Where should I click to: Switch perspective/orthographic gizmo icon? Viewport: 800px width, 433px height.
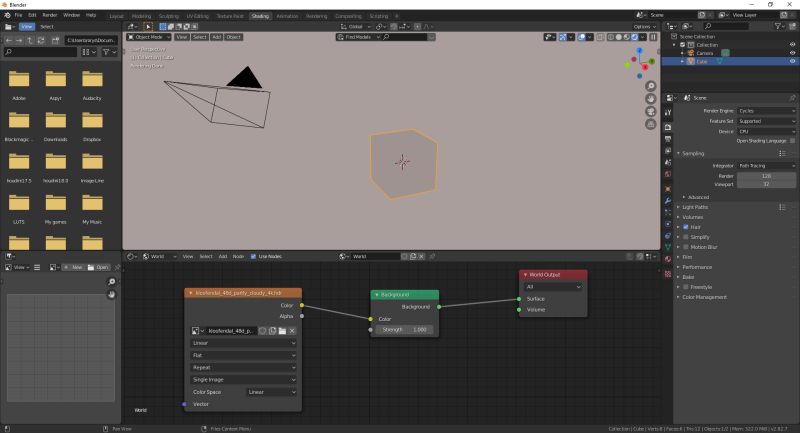pos(651,124)
